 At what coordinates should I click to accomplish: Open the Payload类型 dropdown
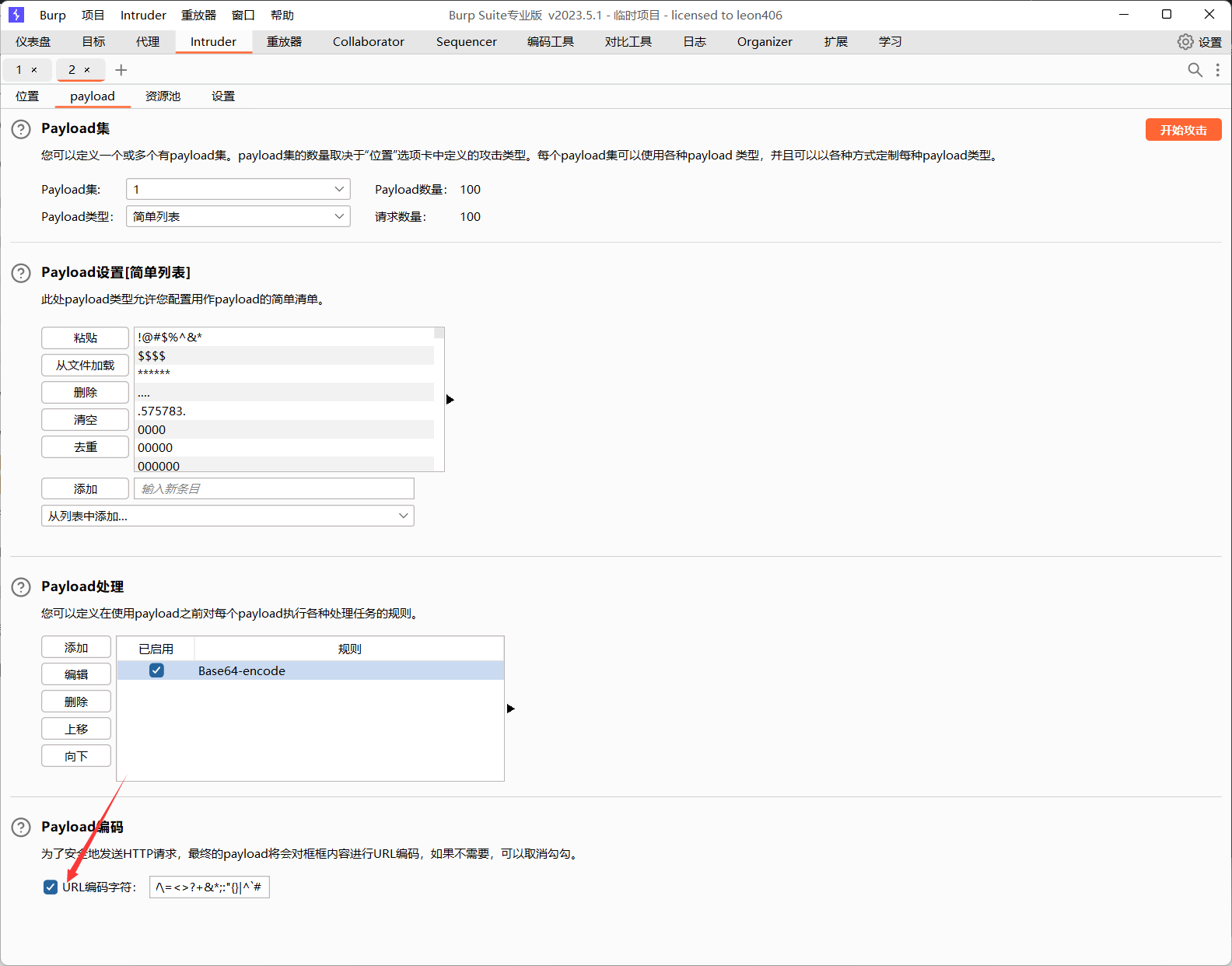pos(238,216)
